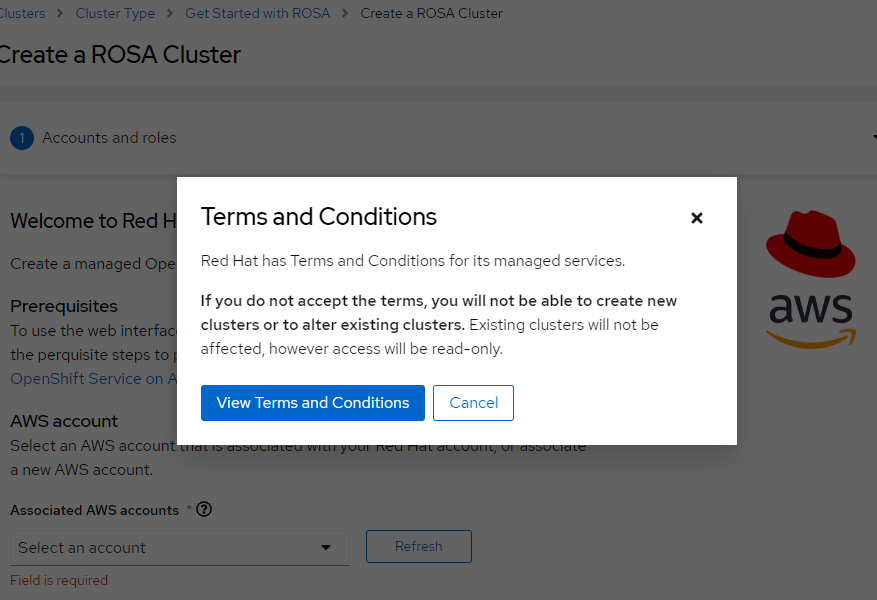Visit the Get Started with ROSA page
877x600 pixels.
pyautogui.click(x=257, y=13)
